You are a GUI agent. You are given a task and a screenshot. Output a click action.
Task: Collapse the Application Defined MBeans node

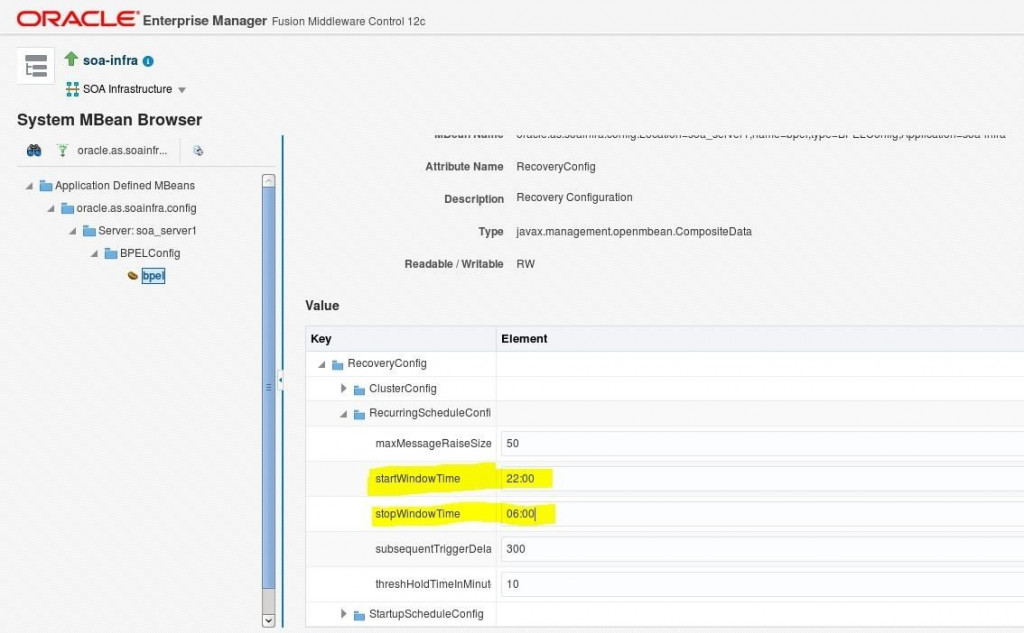(x=29, y=186)
